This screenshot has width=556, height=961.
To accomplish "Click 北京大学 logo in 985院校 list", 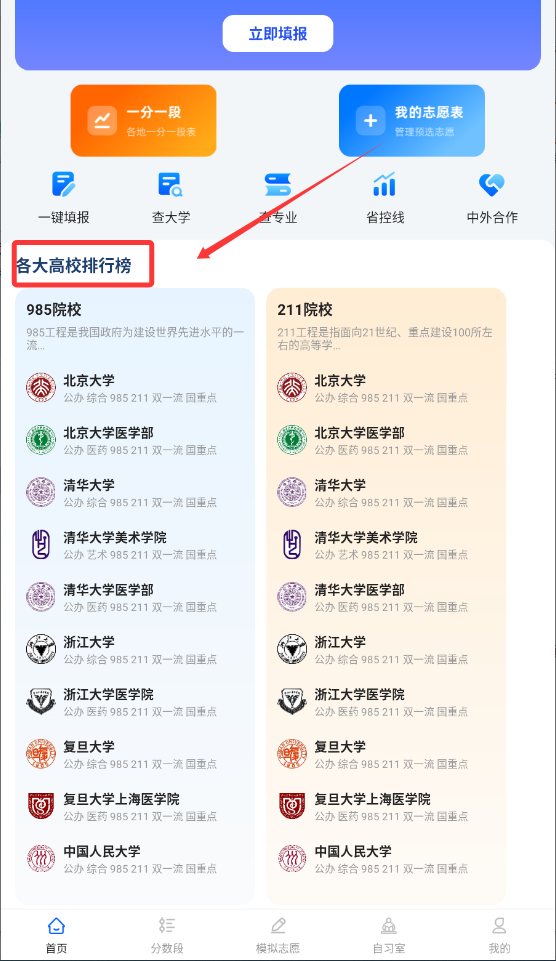I will tap(41, 388).
